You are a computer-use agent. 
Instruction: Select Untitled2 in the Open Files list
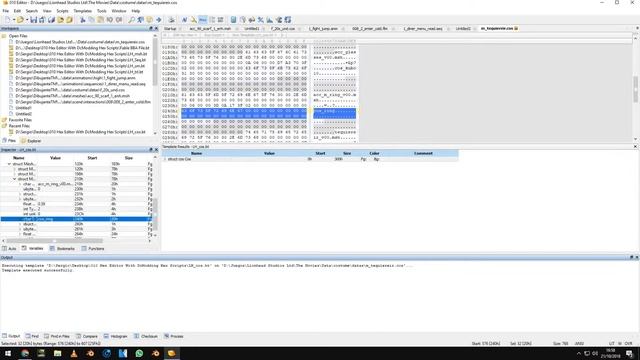(x=23, y=114)
